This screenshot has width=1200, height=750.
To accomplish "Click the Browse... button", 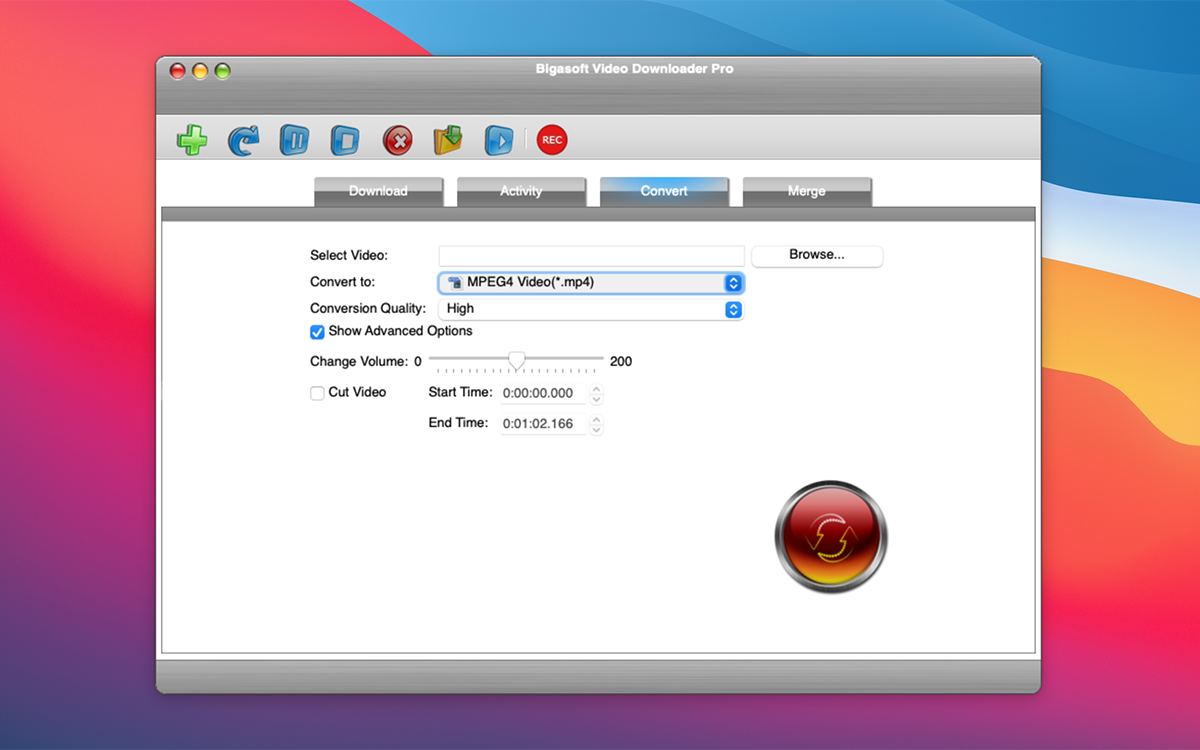I will pyautogui.click(x=817, y=255).
